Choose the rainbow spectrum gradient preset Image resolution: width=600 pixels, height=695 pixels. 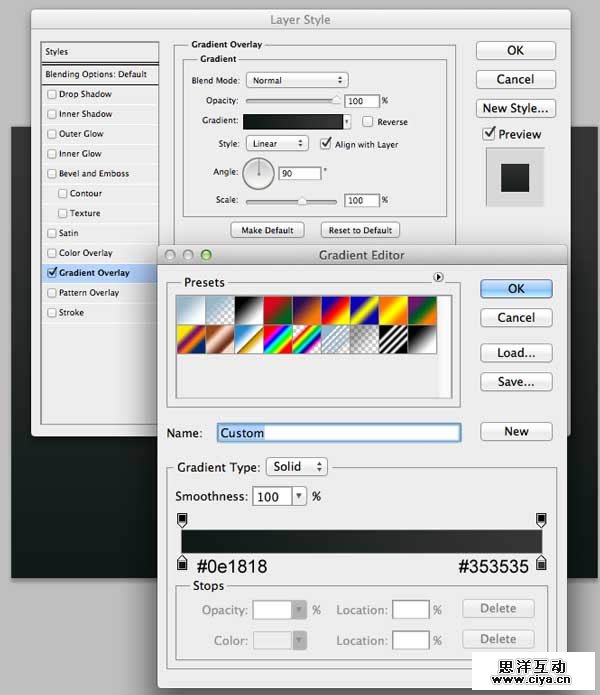tap(277, 339)
